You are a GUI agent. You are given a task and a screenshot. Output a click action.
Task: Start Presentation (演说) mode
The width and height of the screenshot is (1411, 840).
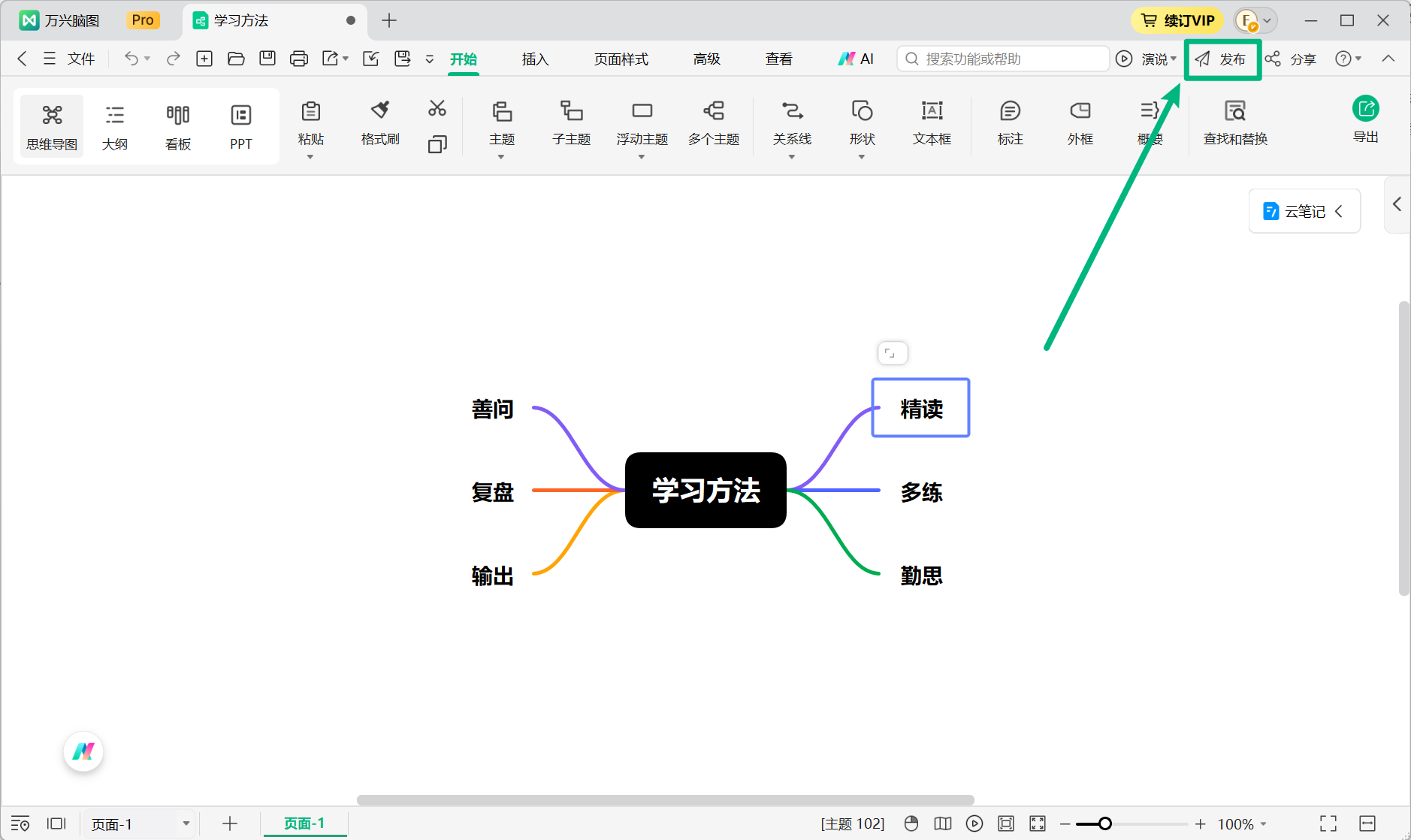(1146, 59)
